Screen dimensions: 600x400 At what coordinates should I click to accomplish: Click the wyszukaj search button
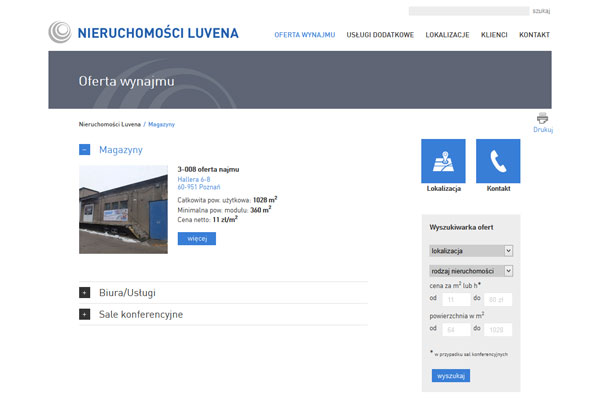click(451, 376)
